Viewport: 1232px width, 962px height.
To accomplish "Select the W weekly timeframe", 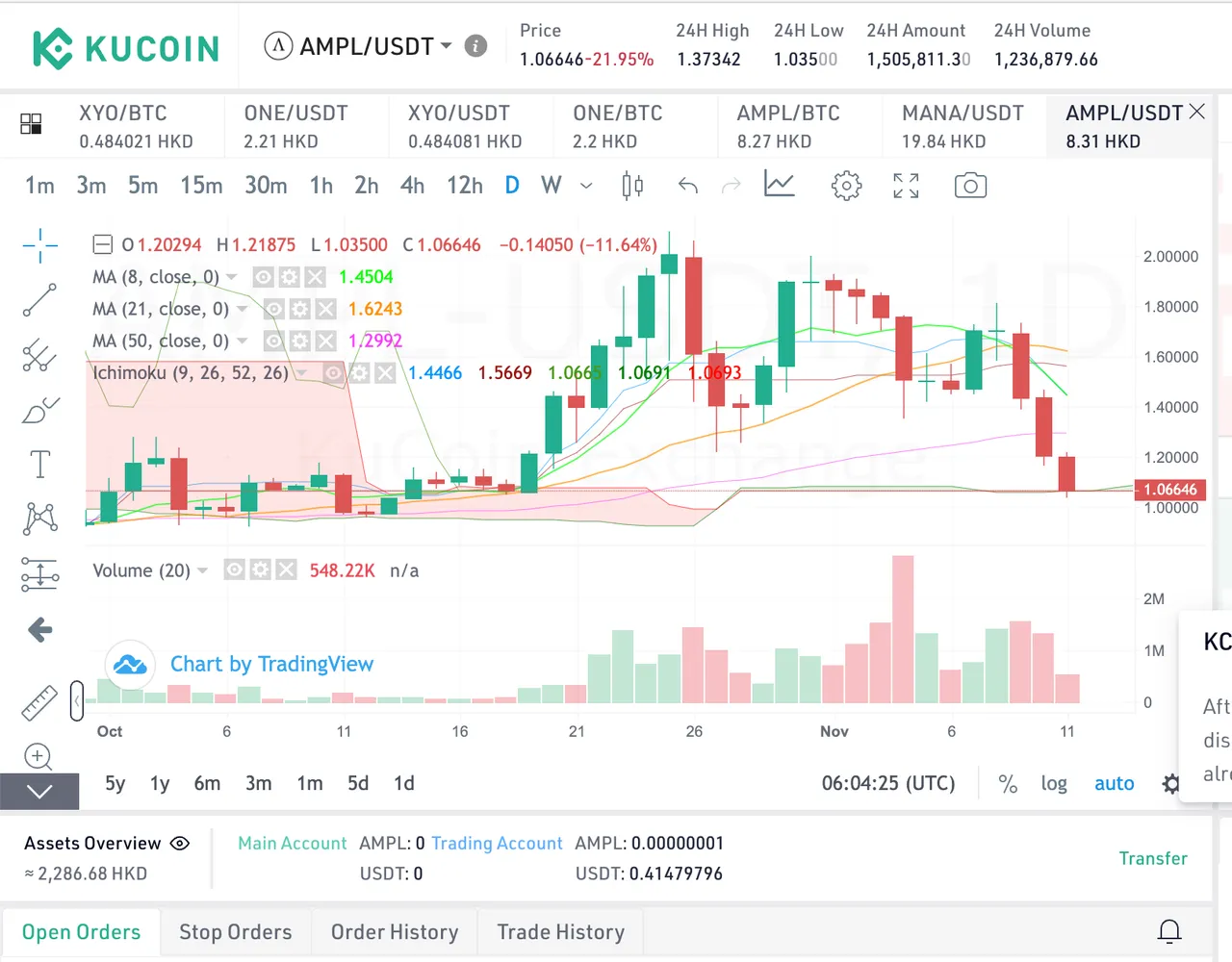I will [x=552, y=186].
